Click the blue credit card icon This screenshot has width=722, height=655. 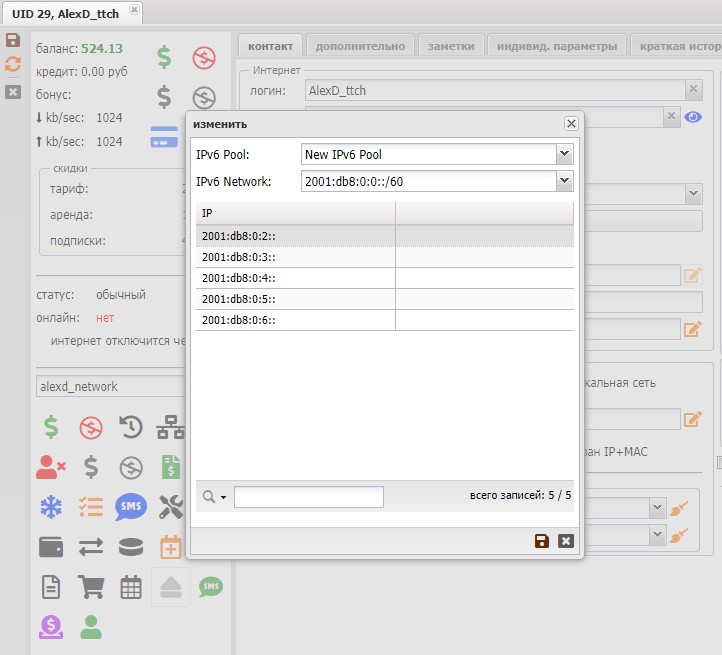(164, 138)
